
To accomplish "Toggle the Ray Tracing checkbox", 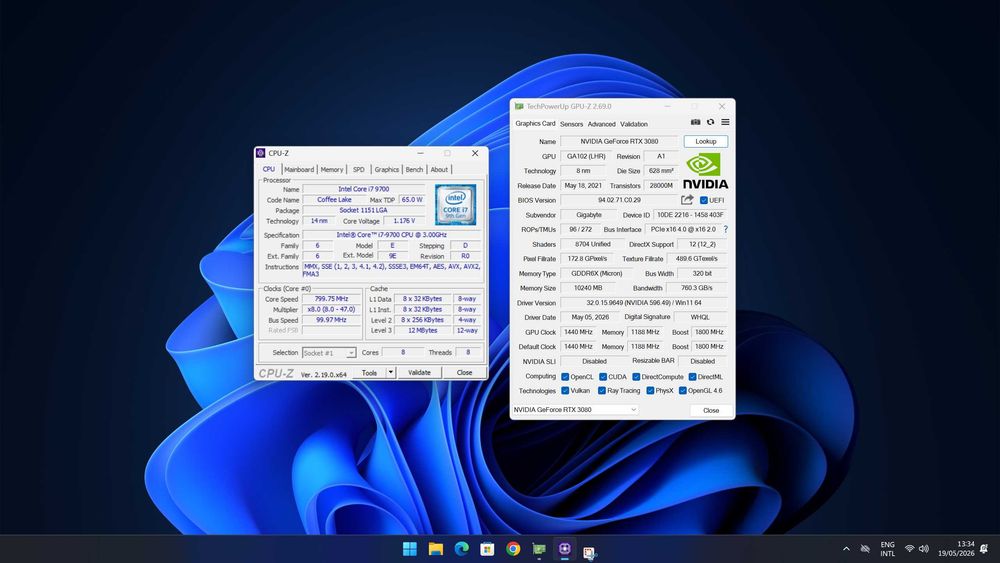I will [x=601, y=390].
